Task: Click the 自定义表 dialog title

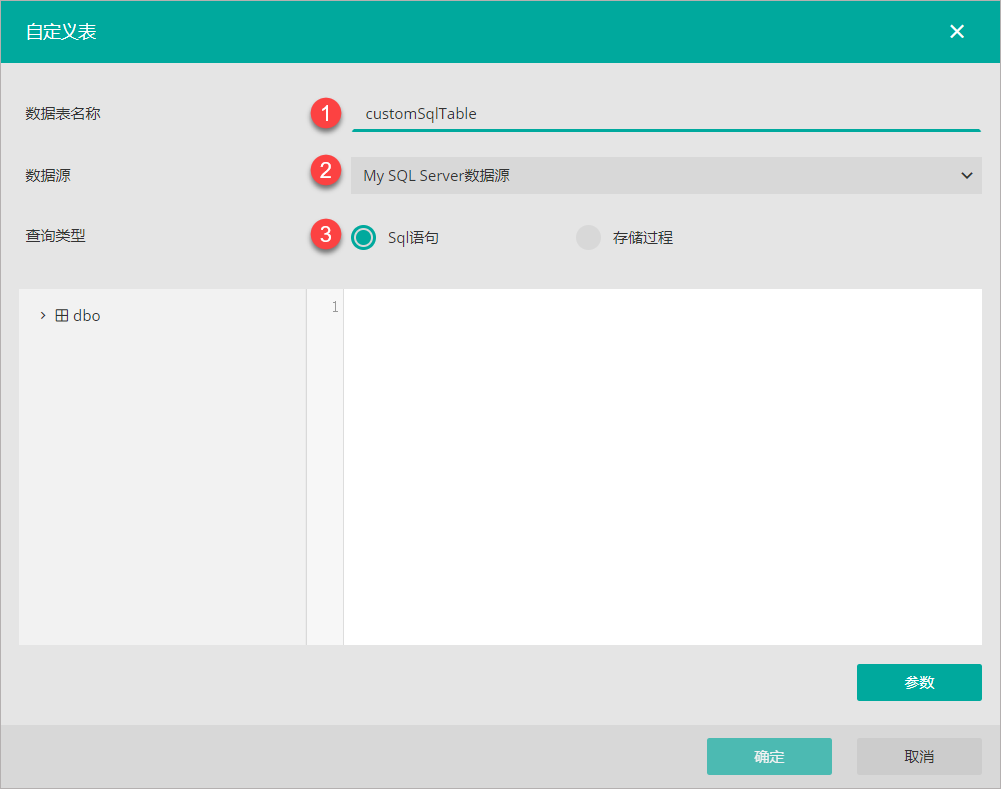Action: pyautogui.click(x=61, y=32)
